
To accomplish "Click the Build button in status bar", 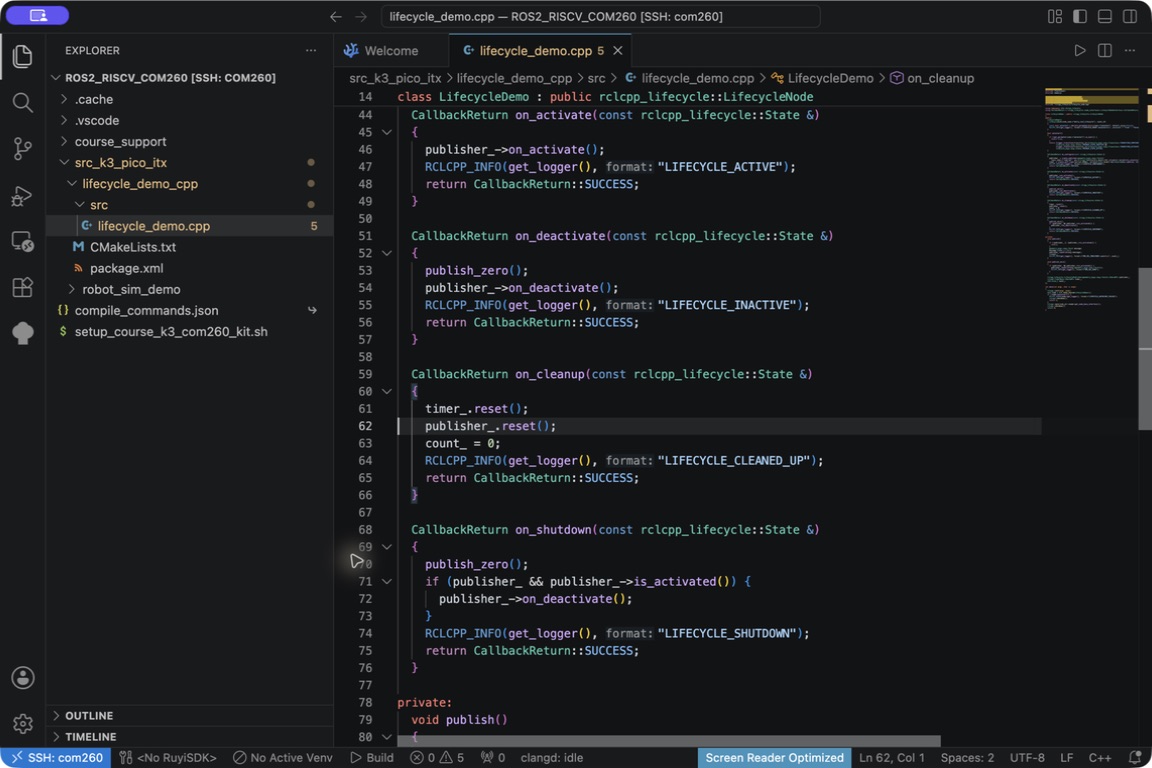I will [x=372, y=758].
